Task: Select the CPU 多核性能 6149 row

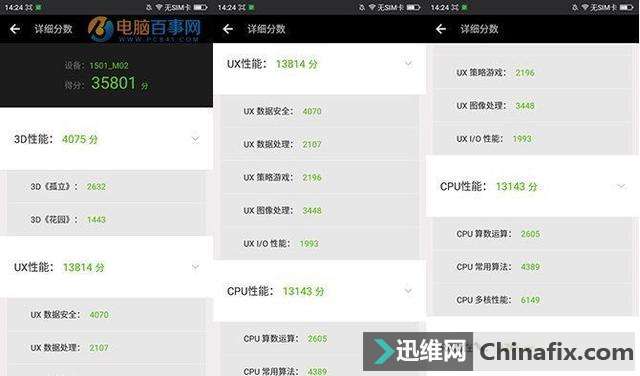Action: pos(533,300)
